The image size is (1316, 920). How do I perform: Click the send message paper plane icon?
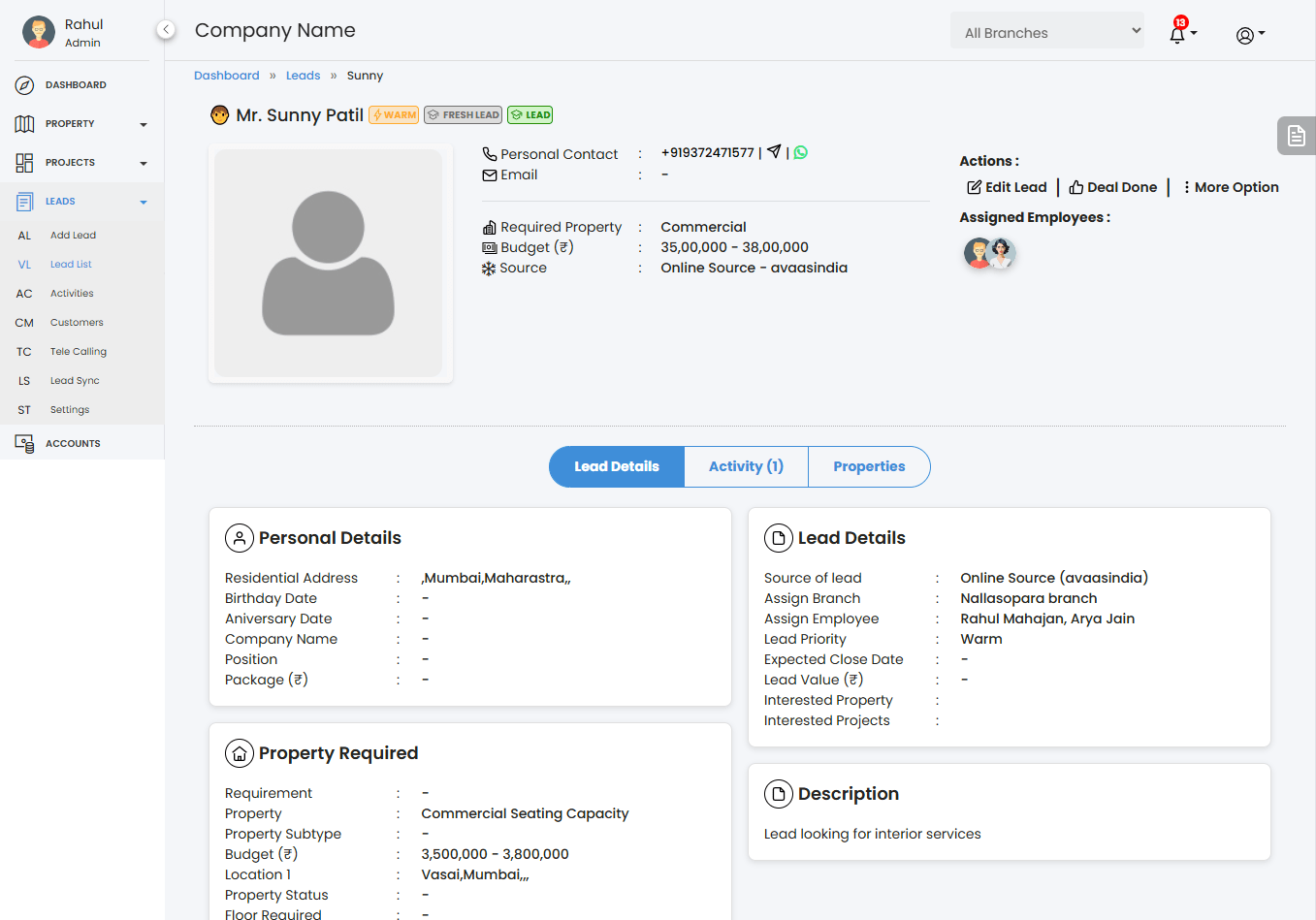(x=774, y=152)
